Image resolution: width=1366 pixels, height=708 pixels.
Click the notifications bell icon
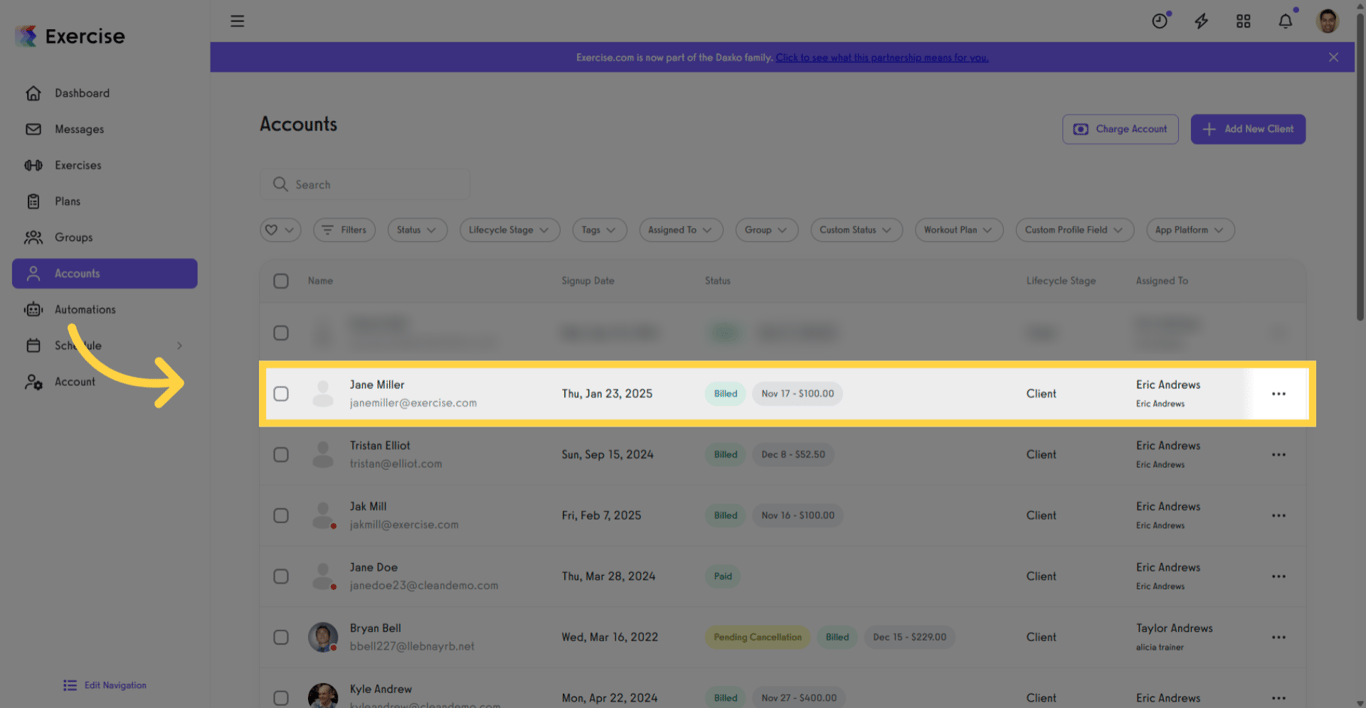pos(1285,20)
